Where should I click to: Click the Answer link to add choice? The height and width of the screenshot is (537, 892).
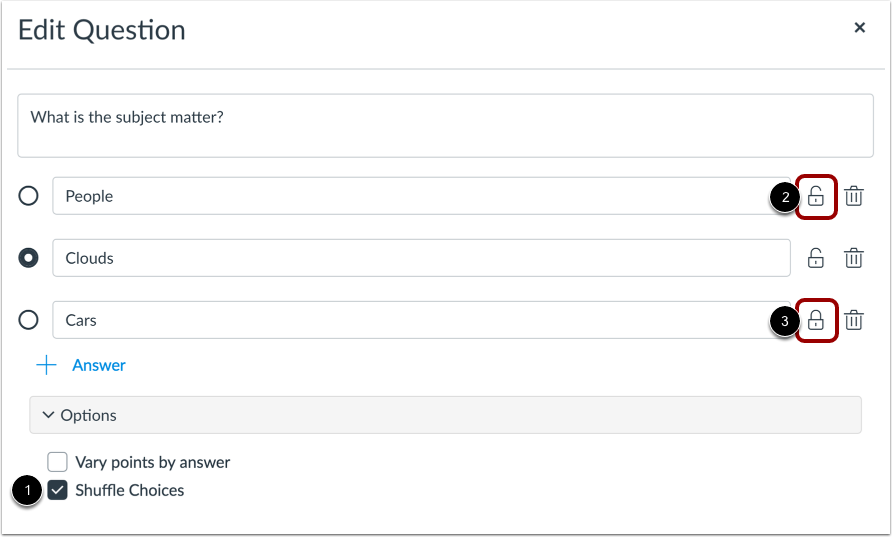click(x=98, y=365)
